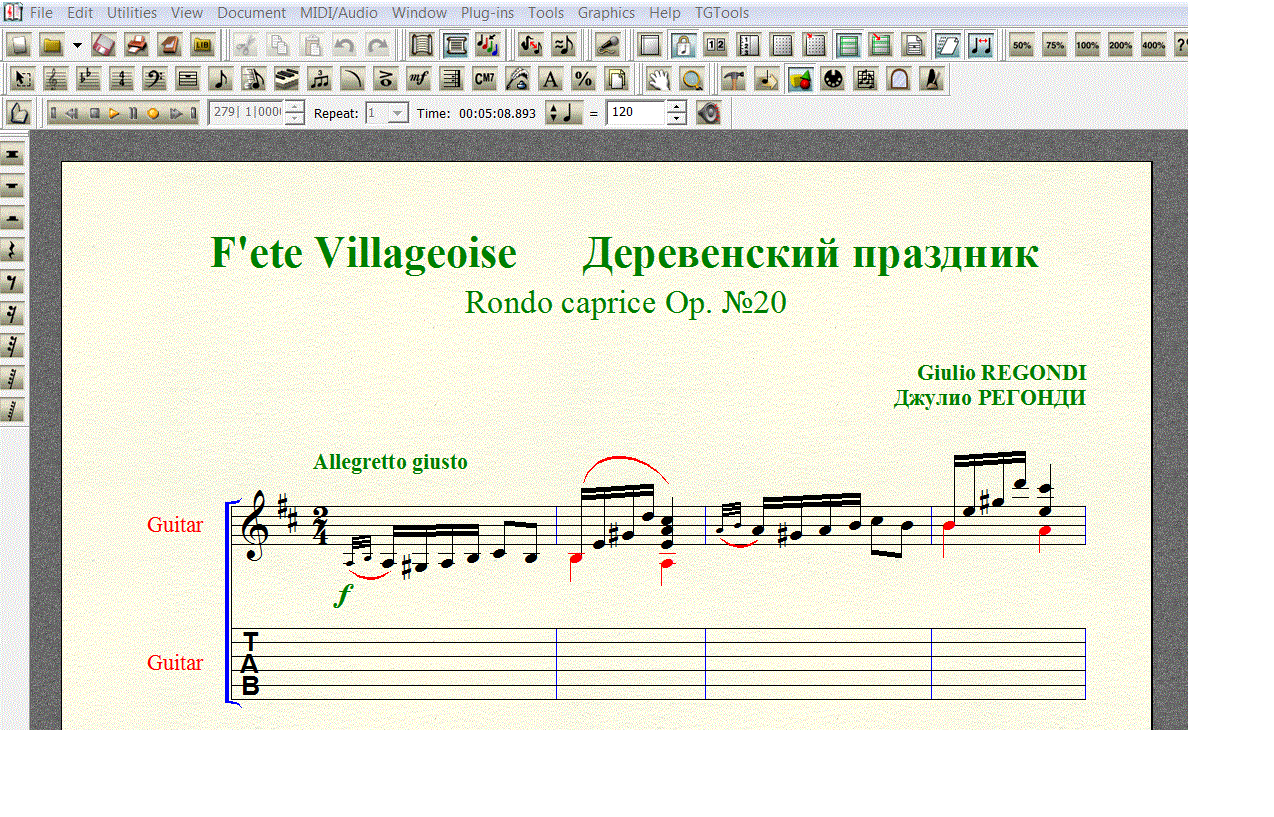Select the Zoom magnifier tool
The image size is (1274, 817).
point(690,79)
